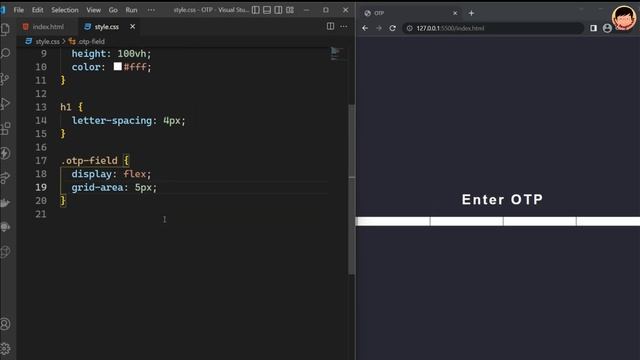Close the OTP browser tab
Screen dimensions: 640x360
tap(455, 13)
